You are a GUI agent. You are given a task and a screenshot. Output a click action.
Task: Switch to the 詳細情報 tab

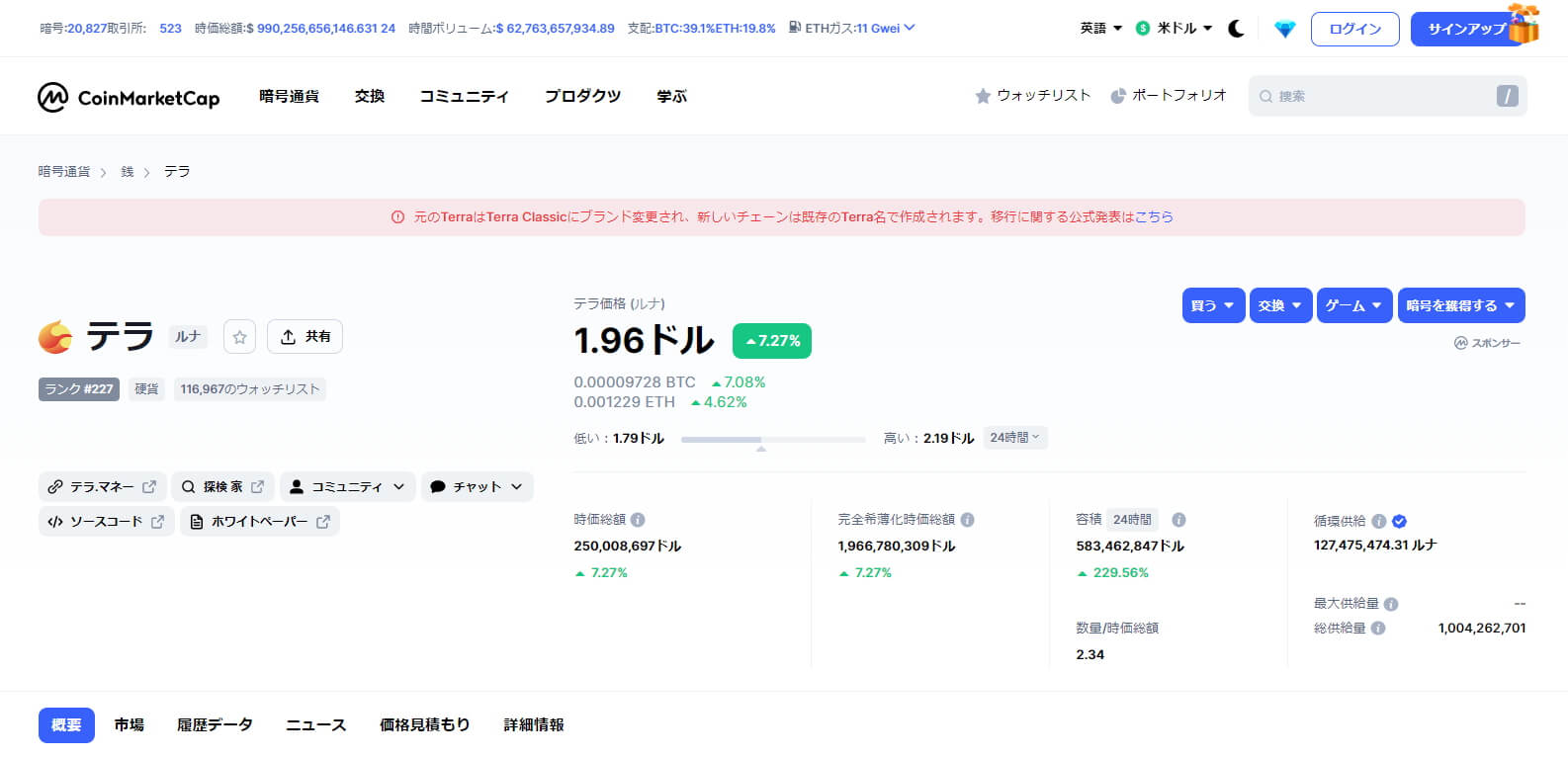534,725
